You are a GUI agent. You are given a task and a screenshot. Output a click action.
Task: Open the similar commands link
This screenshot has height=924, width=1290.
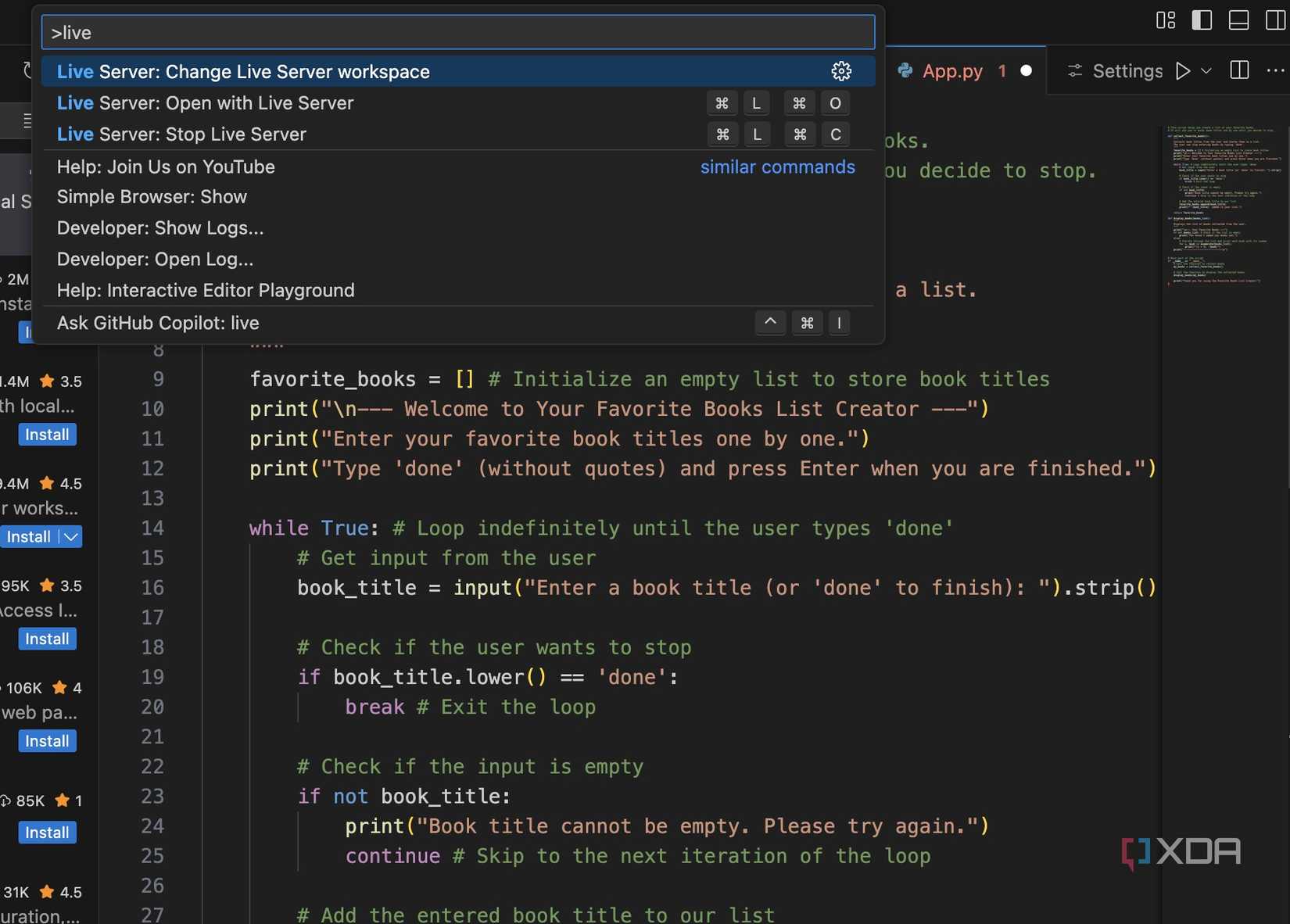click(777, 167)
